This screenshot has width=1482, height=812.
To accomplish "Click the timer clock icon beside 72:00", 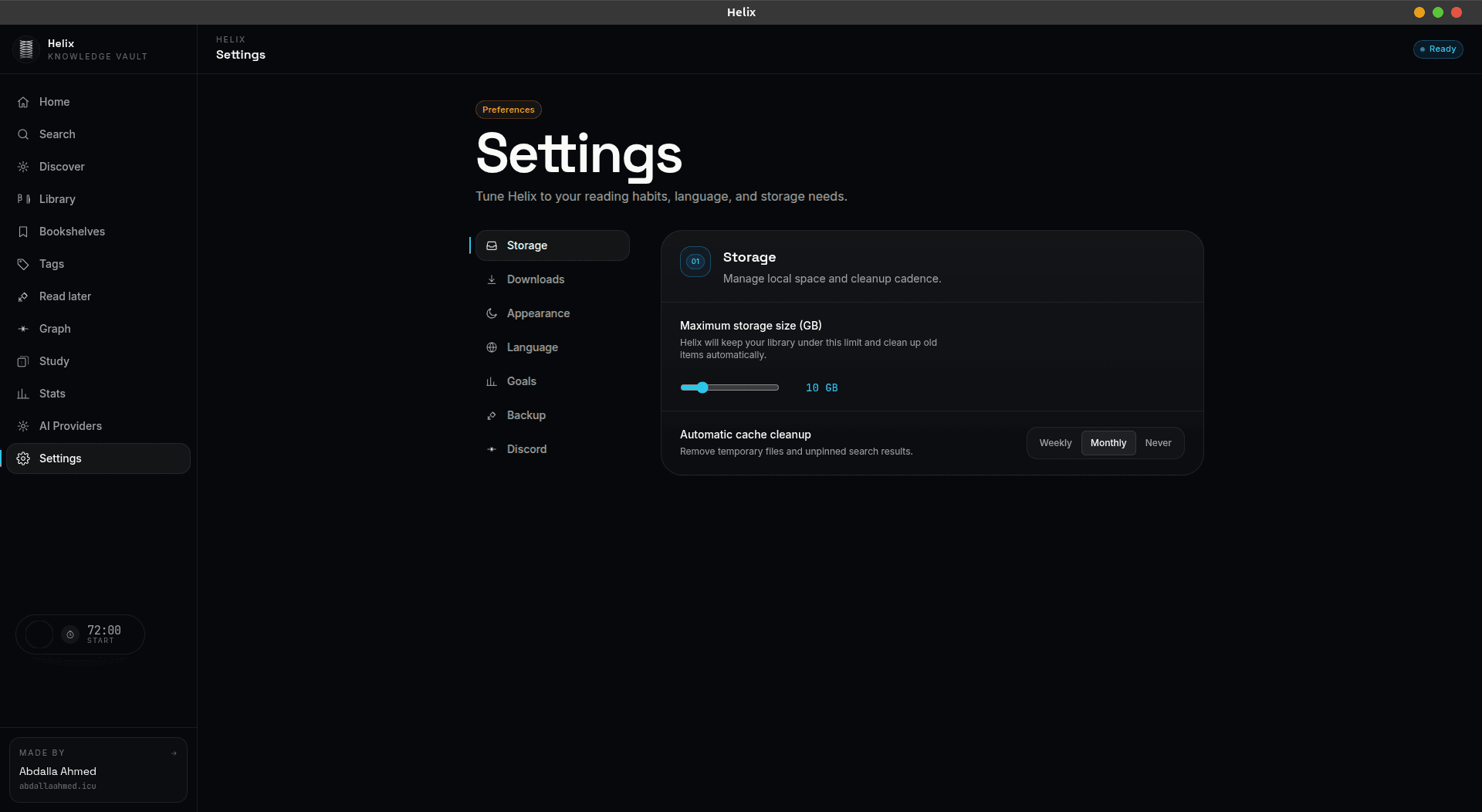I will [x=70, y=634].
